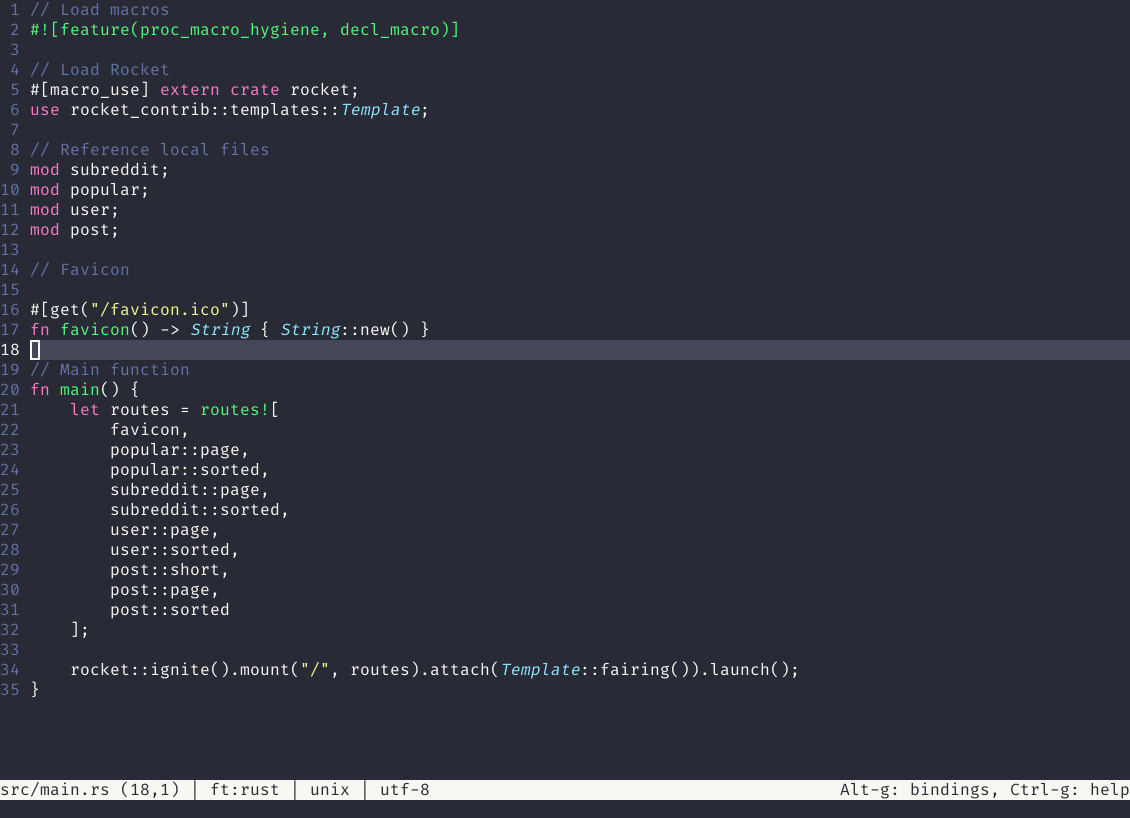Click the final closing brace on line 35

point(35,690)
